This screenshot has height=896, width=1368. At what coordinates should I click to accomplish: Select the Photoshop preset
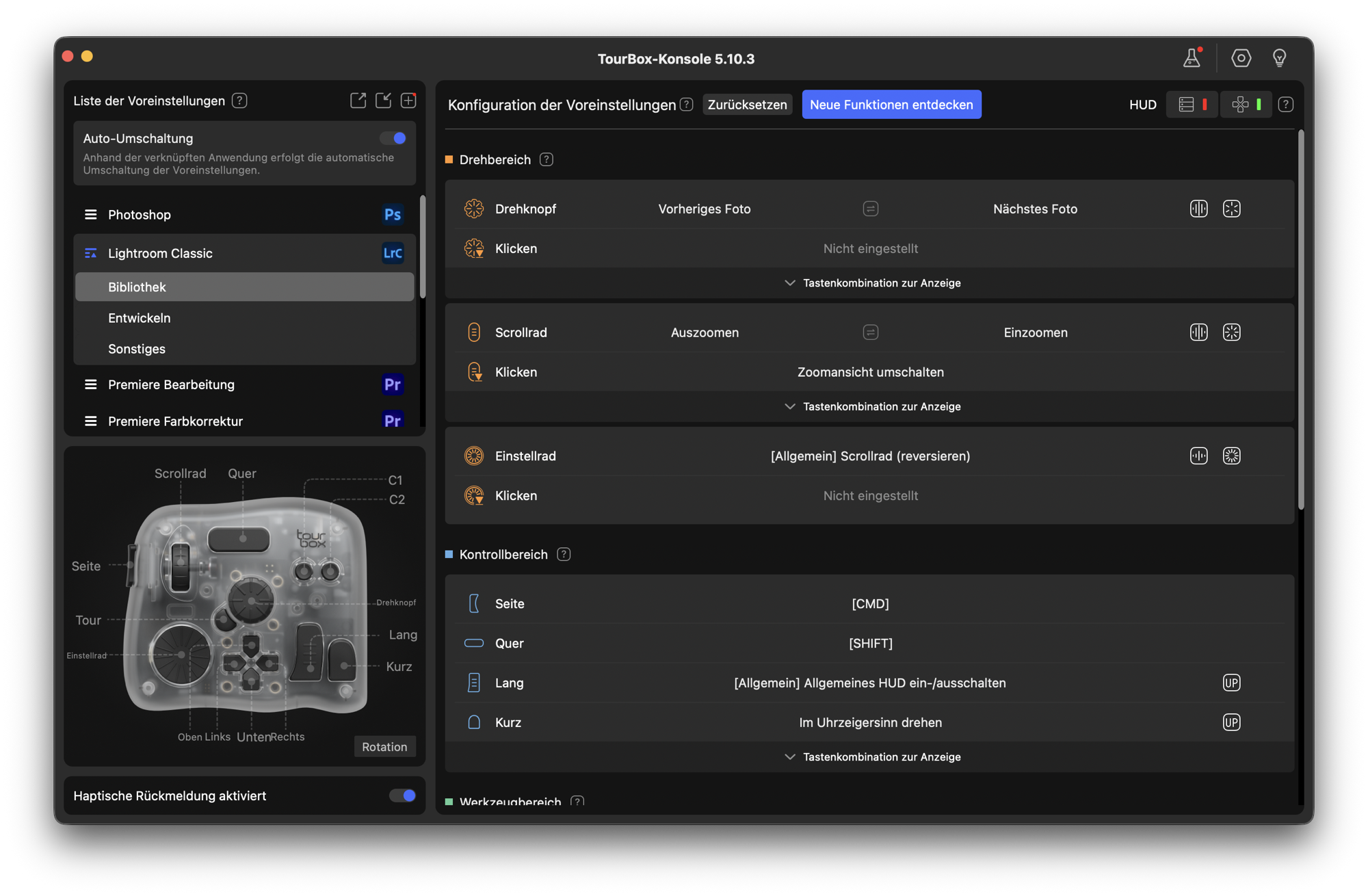click(x=140, y=215)
